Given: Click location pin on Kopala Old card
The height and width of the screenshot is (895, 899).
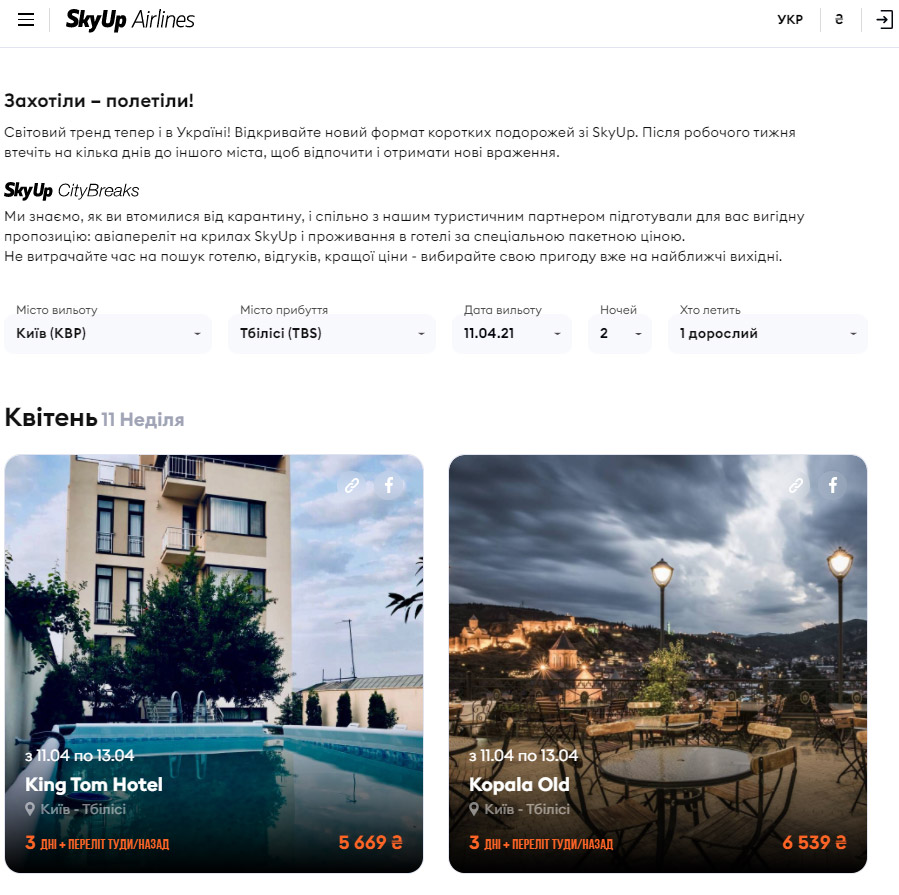Looking at the screenshot, I should 474,809.
